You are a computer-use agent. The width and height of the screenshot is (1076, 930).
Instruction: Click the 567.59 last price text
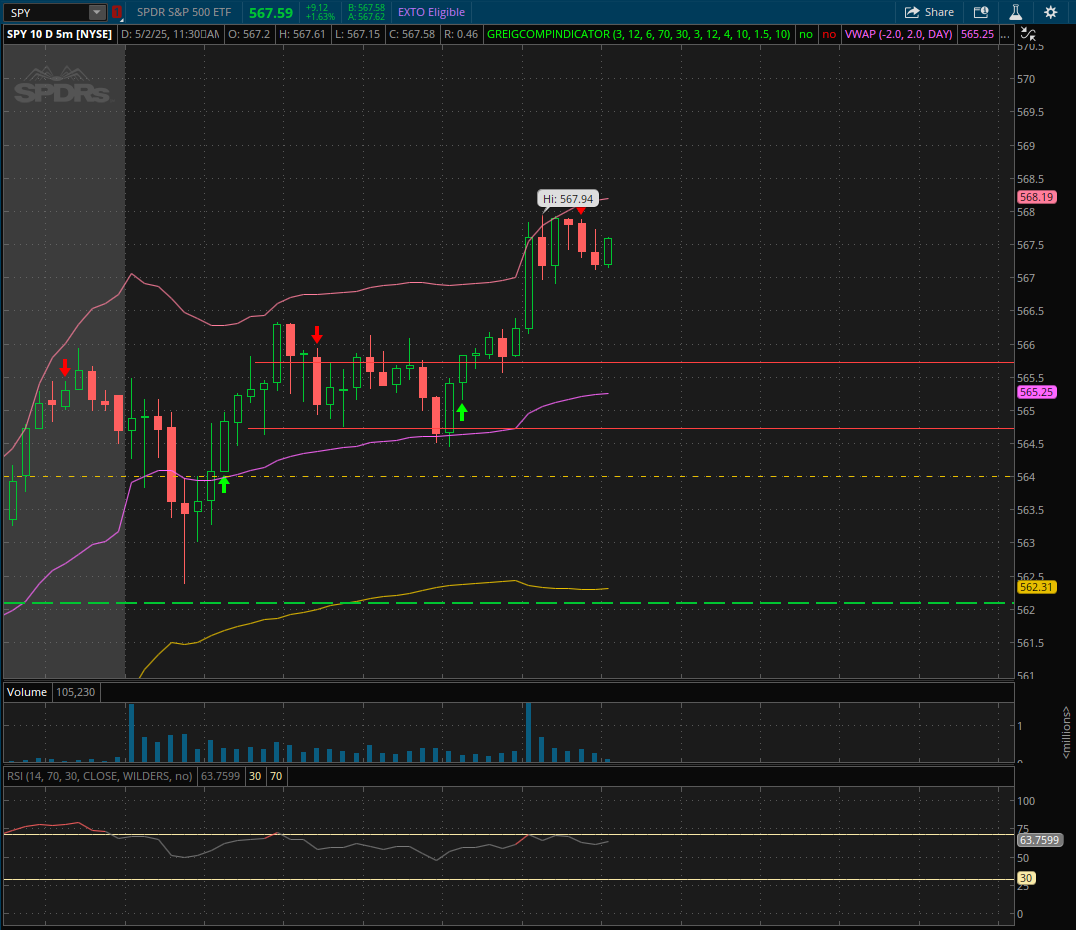pos(270,13)
